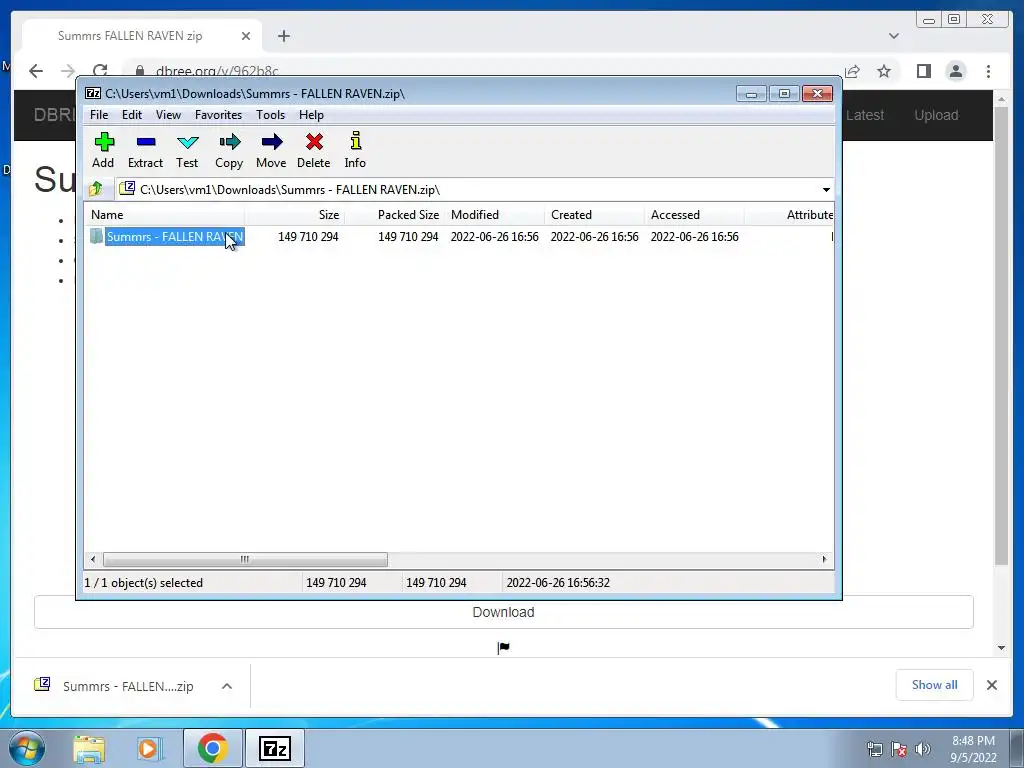
Task: Open the 7-Zip window title icon
Action: 93,93
